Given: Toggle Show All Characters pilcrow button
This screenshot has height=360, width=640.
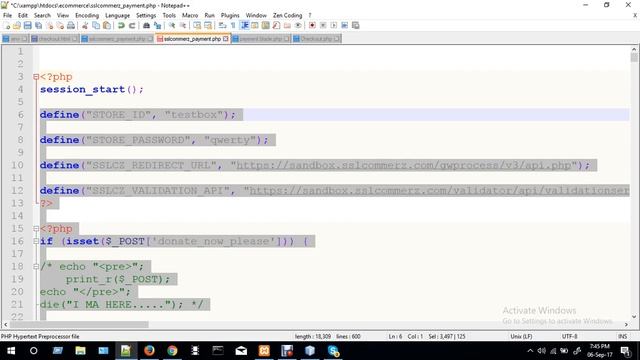Looking at the screenshot, I should (233, 25).
